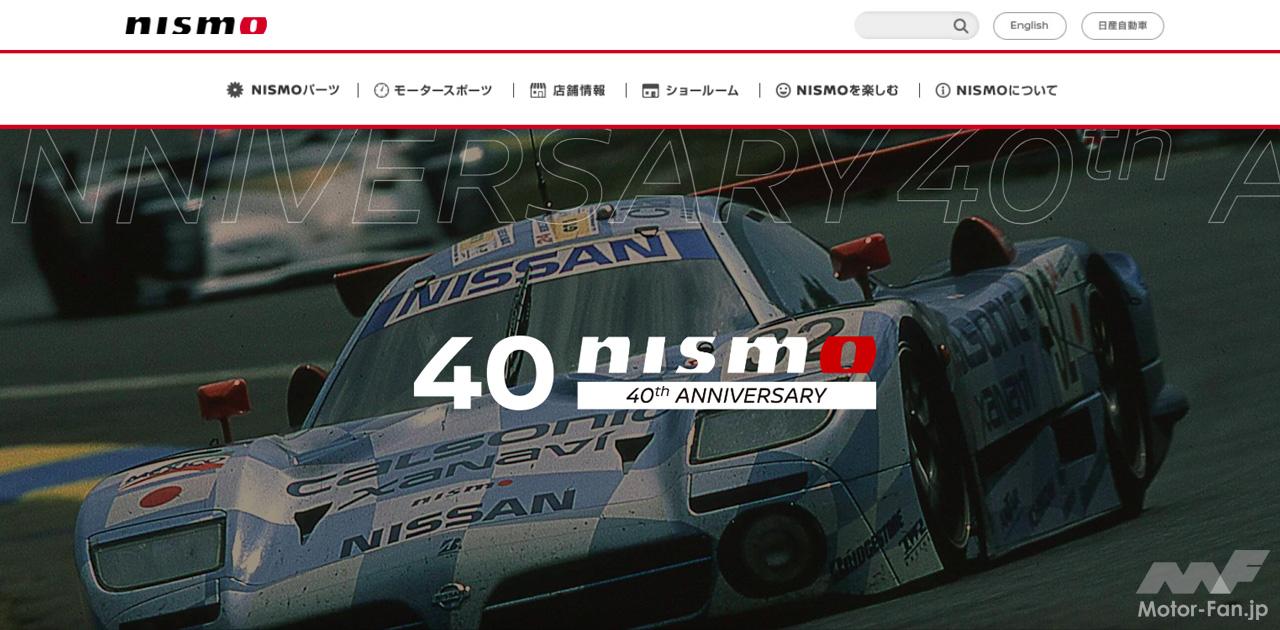
Task: Select the NISMOについて menu item
Action: [996, 90]
